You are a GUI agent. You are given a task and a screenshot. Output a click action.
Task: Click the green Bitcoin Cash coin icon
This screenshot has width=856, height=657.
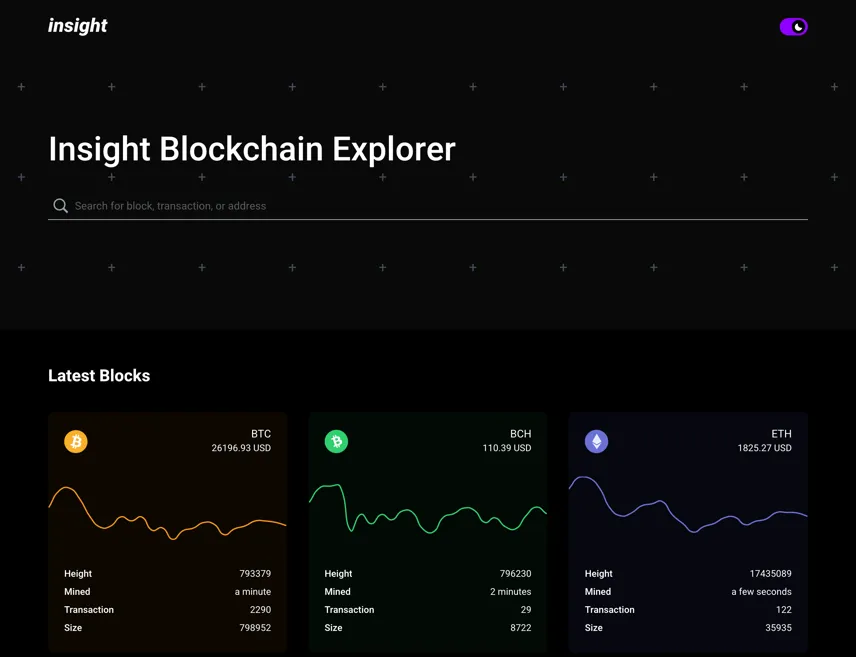pos(336,441)
